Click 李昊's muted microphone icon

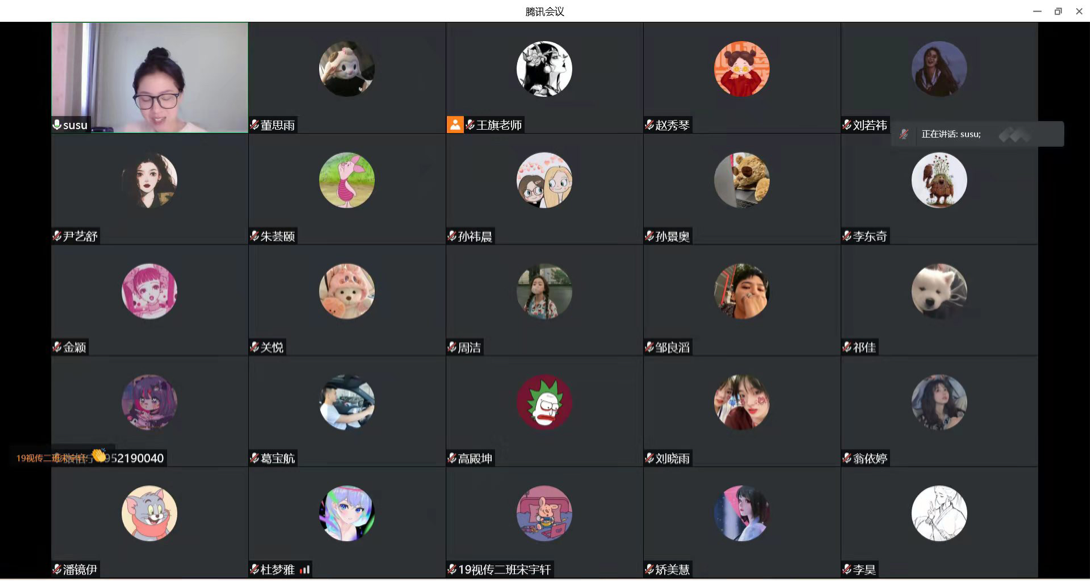tap(847, 570)
